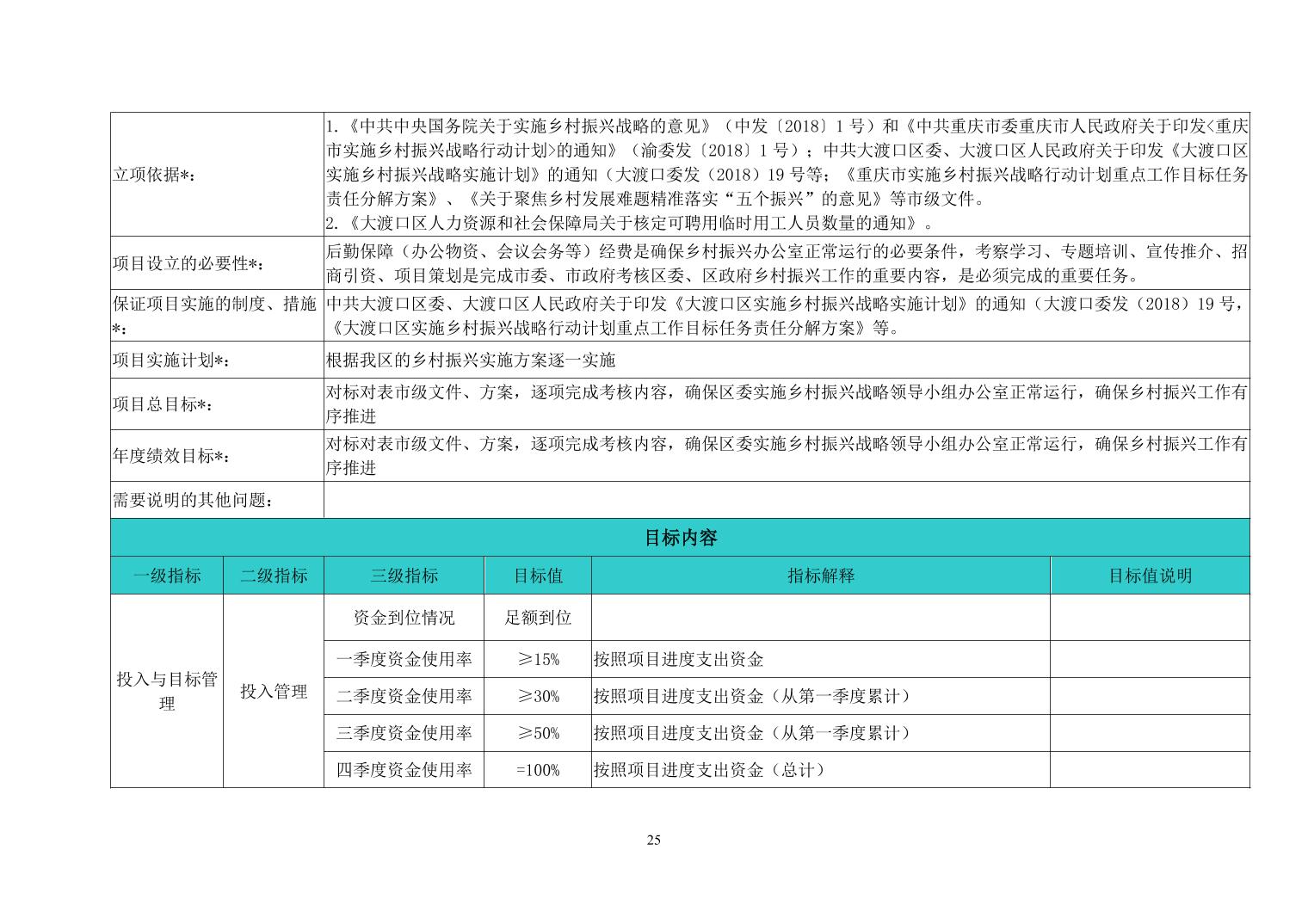Viewport: 1308px width, 924px height.
Task: Click the 目标内容 teal header bar
Action: click(680, 538)
